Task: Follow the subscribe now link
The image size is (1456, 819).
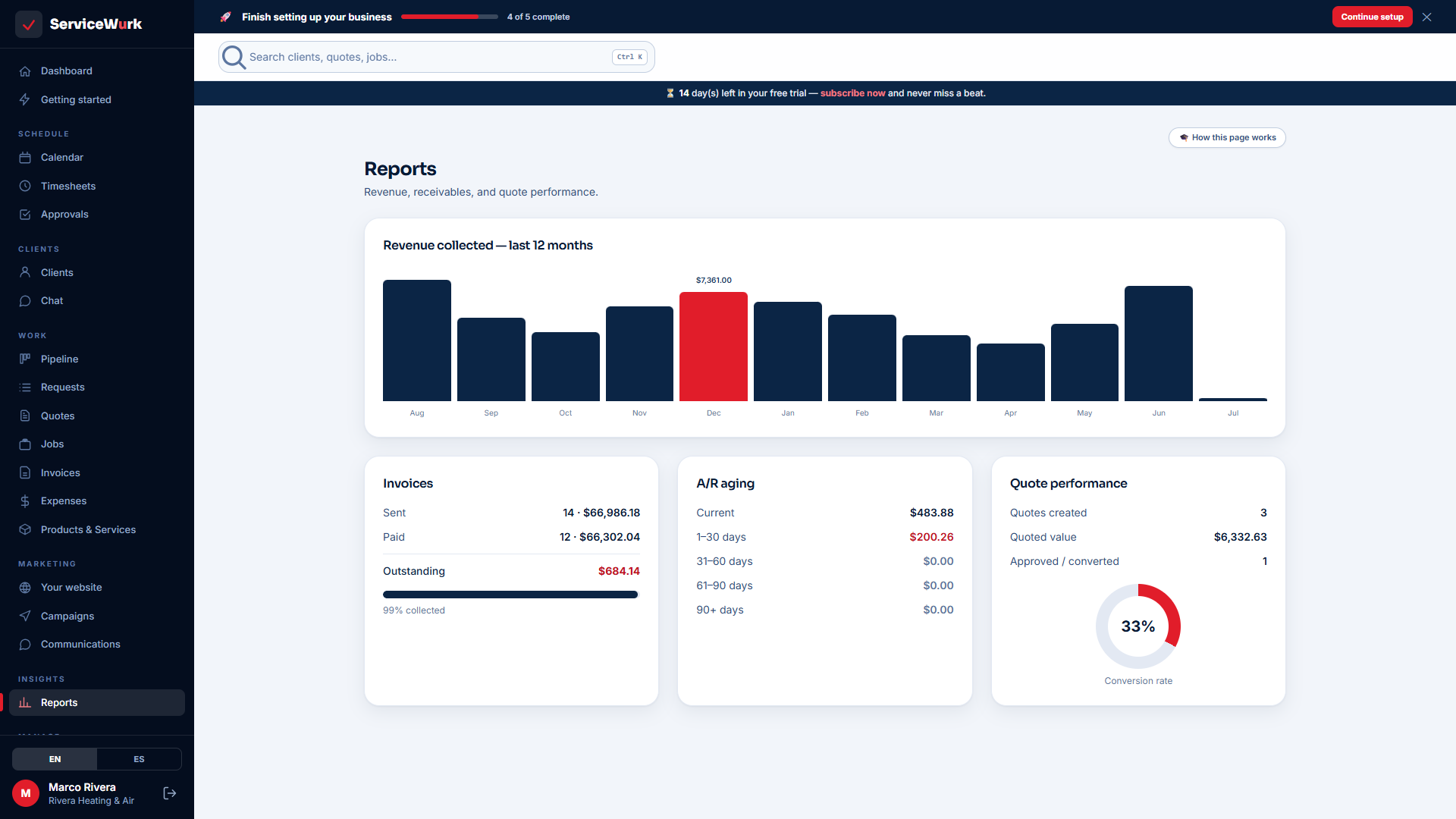Action: pyautogui.click(x=852, y=93)
